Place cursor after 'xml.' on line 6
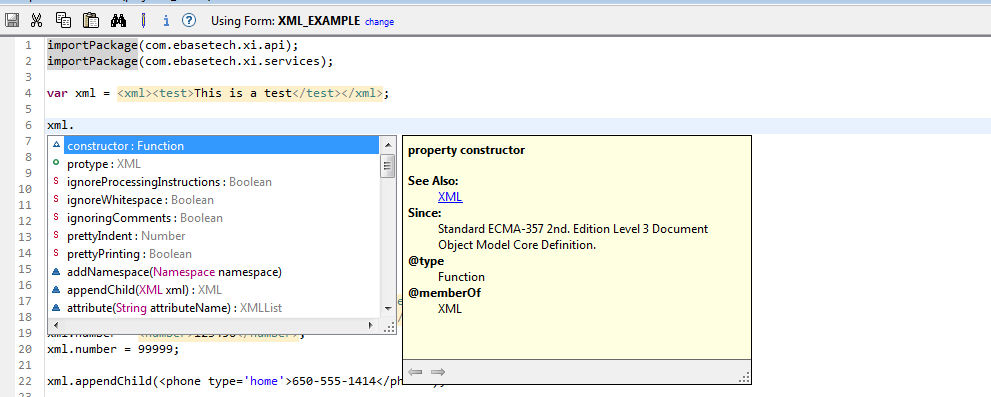Viewport: 991px width, 397px height. point(75,126)
